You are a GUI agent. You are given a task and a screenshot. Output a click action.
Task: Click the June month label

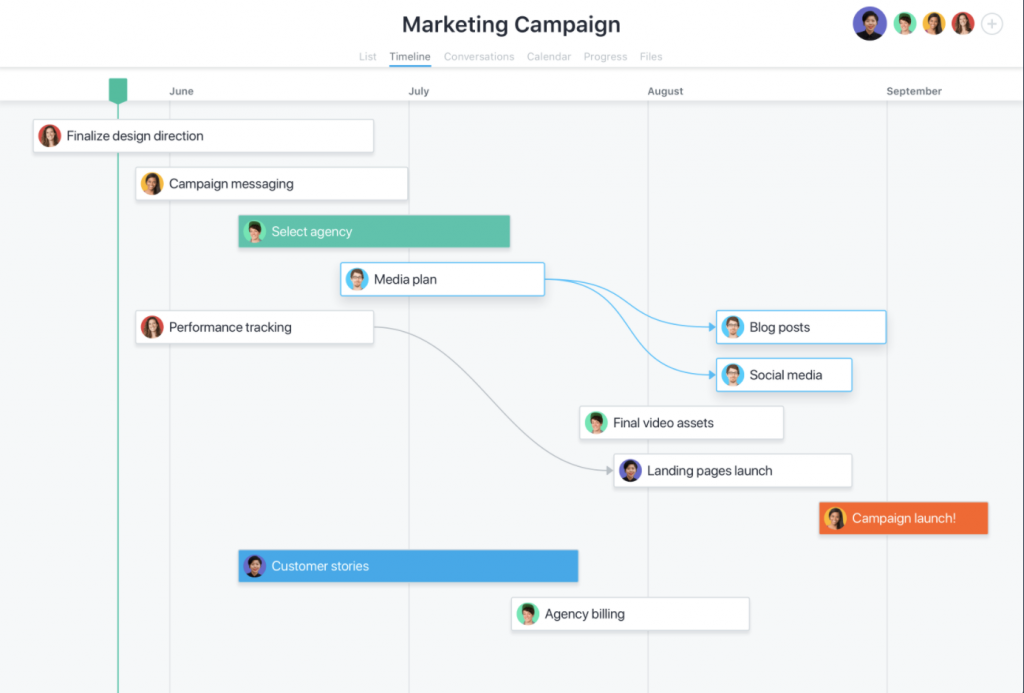pyautogui.click(x=181, y=91)
